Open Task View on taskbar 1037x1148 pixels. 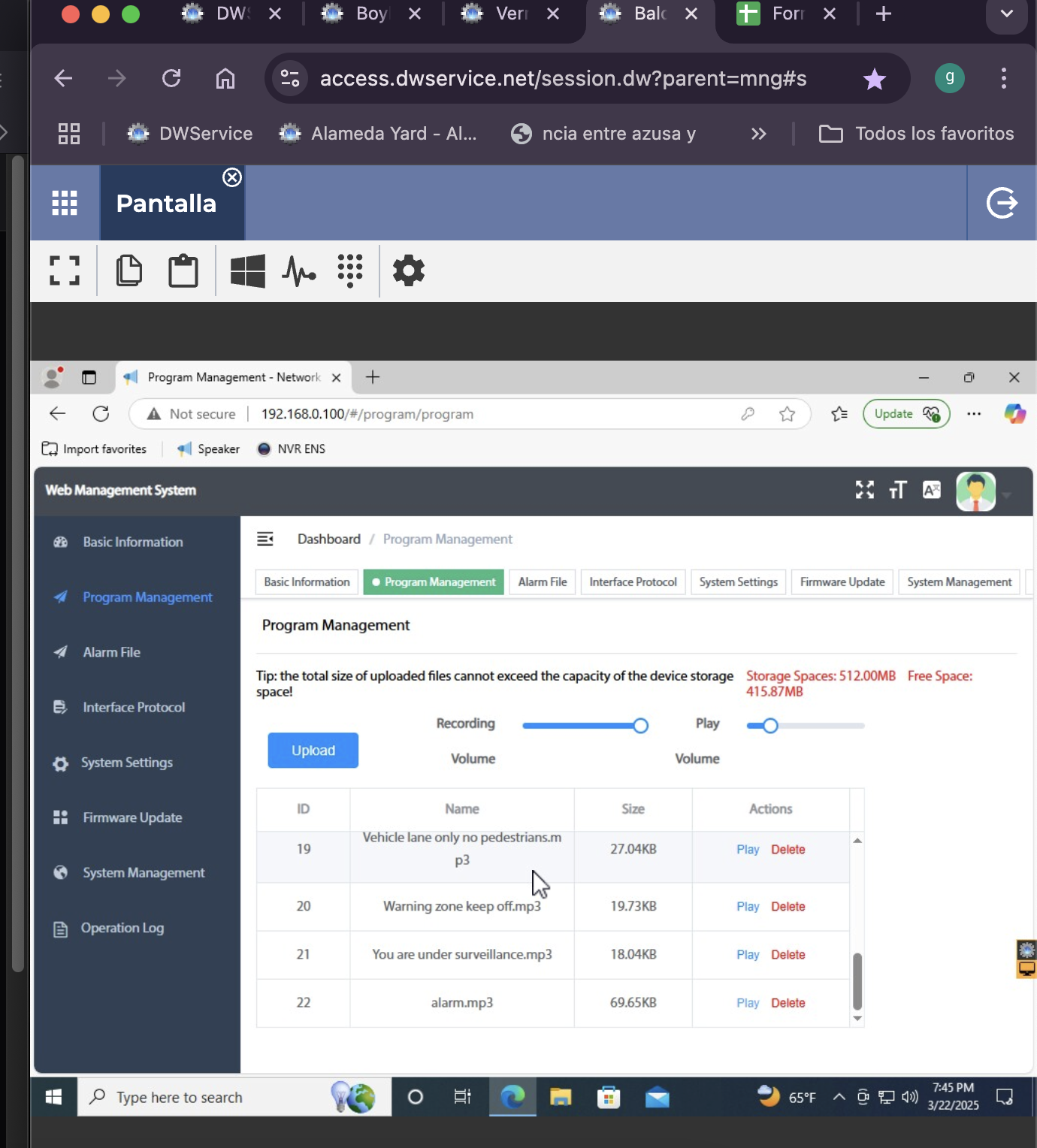tap(462, 1098)
